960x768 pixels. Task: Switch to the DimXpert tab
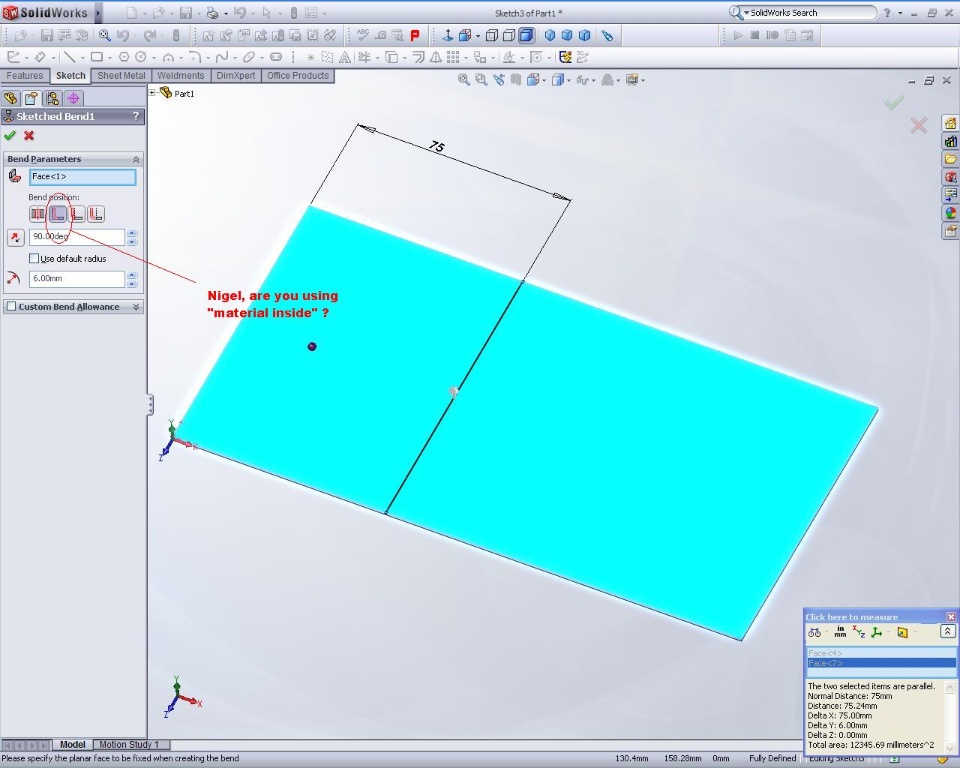click(236, 76)
